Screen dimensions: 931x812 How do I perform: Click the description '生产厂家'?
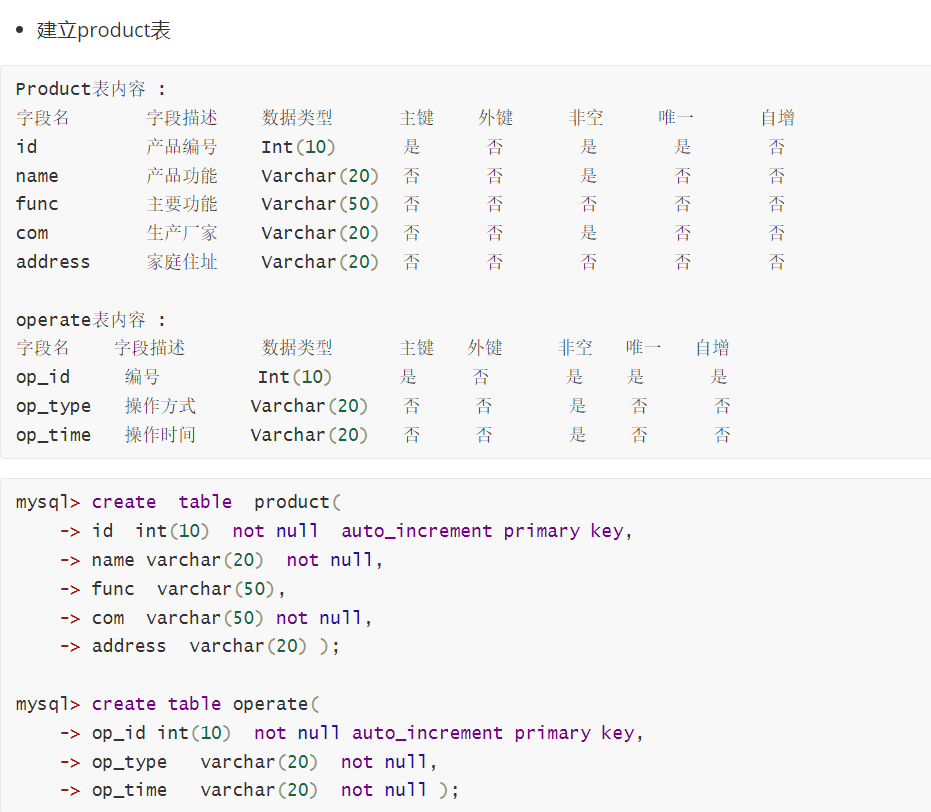(182, 233)
